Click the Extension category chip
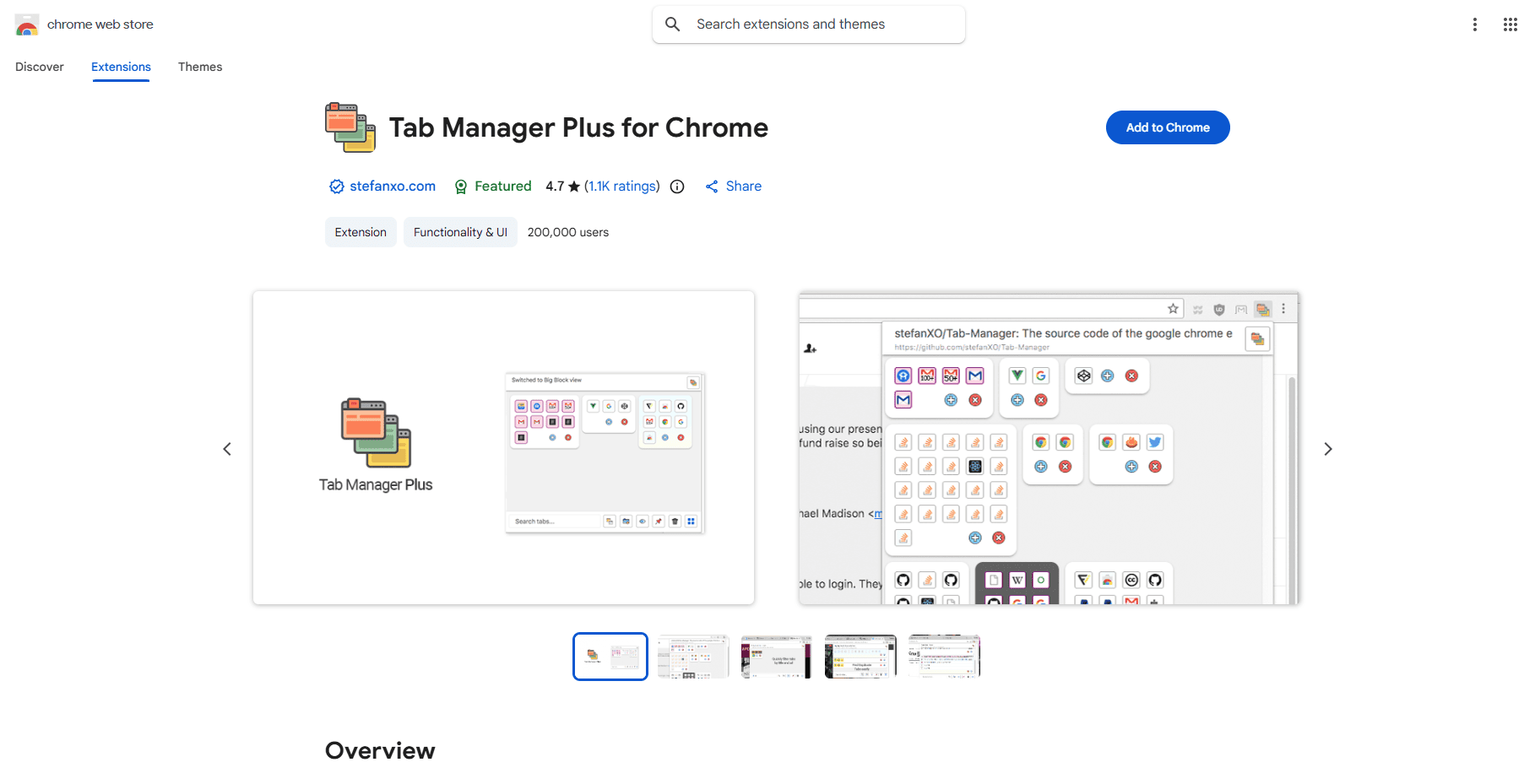Image resolution: width=1535 pixels, height=784 pixels. pyautogui.click(x=361, y=232)
